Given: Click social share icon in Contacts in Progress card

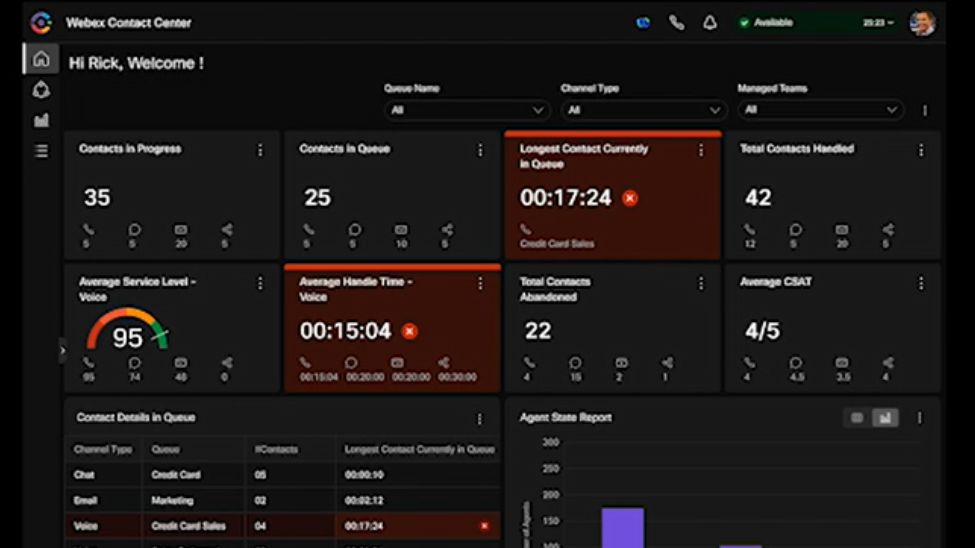Looking at the screenshot, I should click(x=227, y=230).
